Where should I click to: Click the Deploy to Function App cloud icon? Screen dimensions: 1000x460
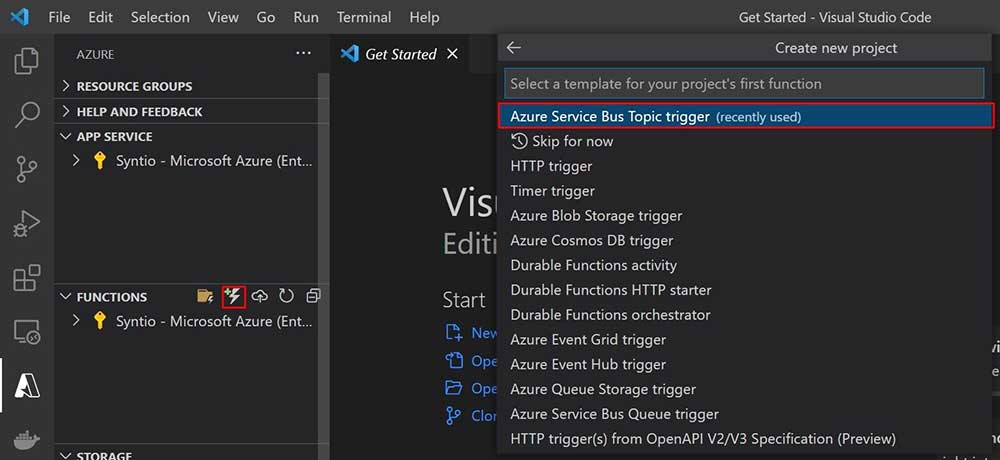pos(260,296)
